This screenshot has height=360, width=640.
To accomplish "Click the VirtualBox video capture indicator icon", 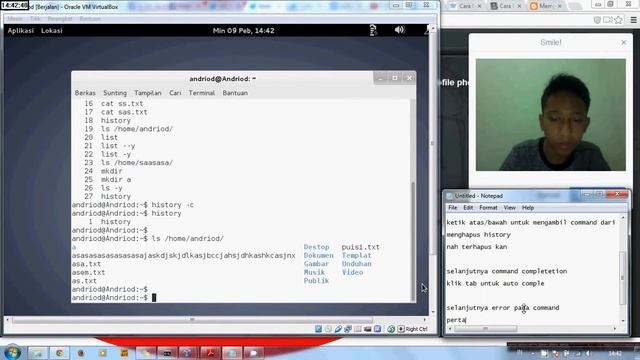I will pos(378,329).
